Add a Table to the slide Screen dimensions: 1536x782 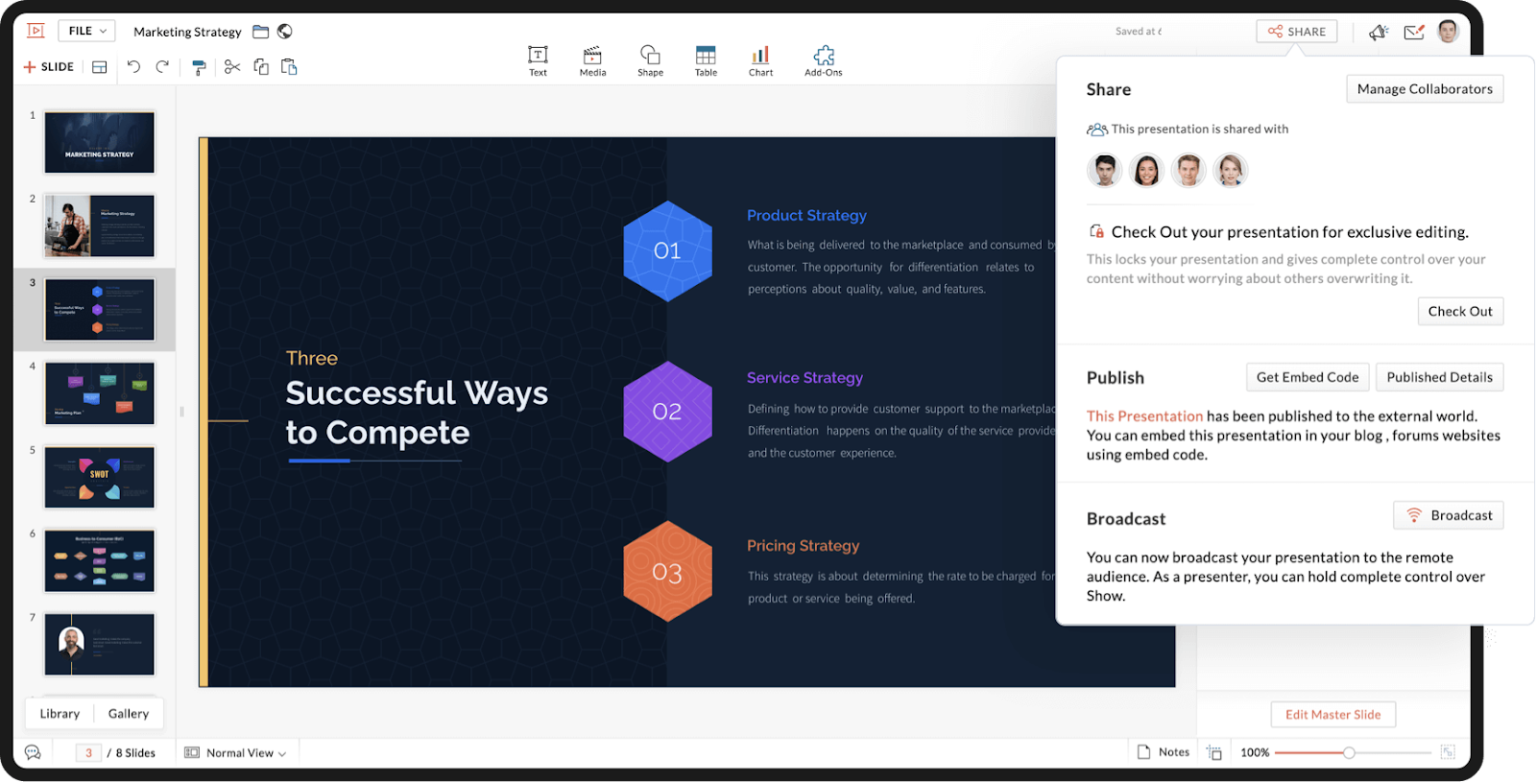click(705, 60)
